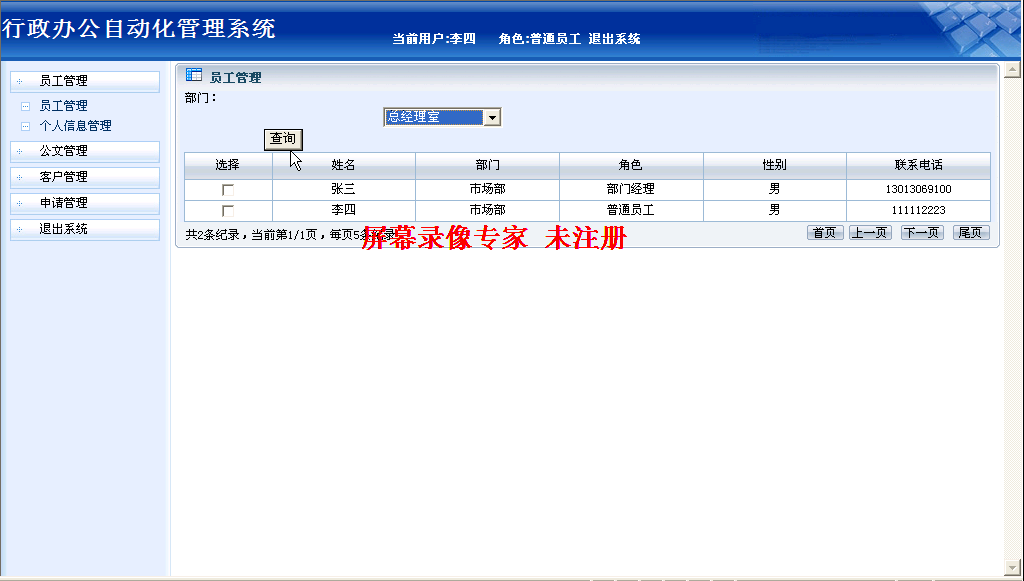
Task: Click the vertical scrollbar up arrow
Action: [1012, 69]
